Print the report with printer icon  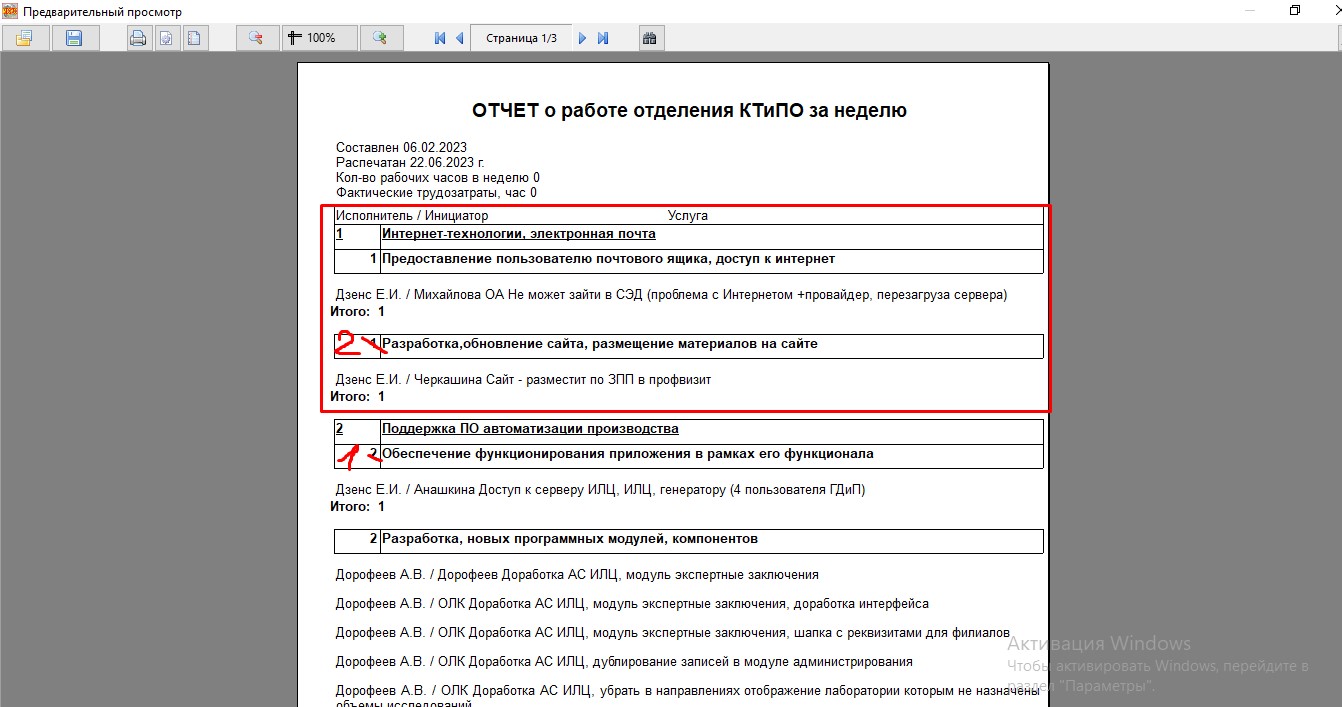(138, 38)
